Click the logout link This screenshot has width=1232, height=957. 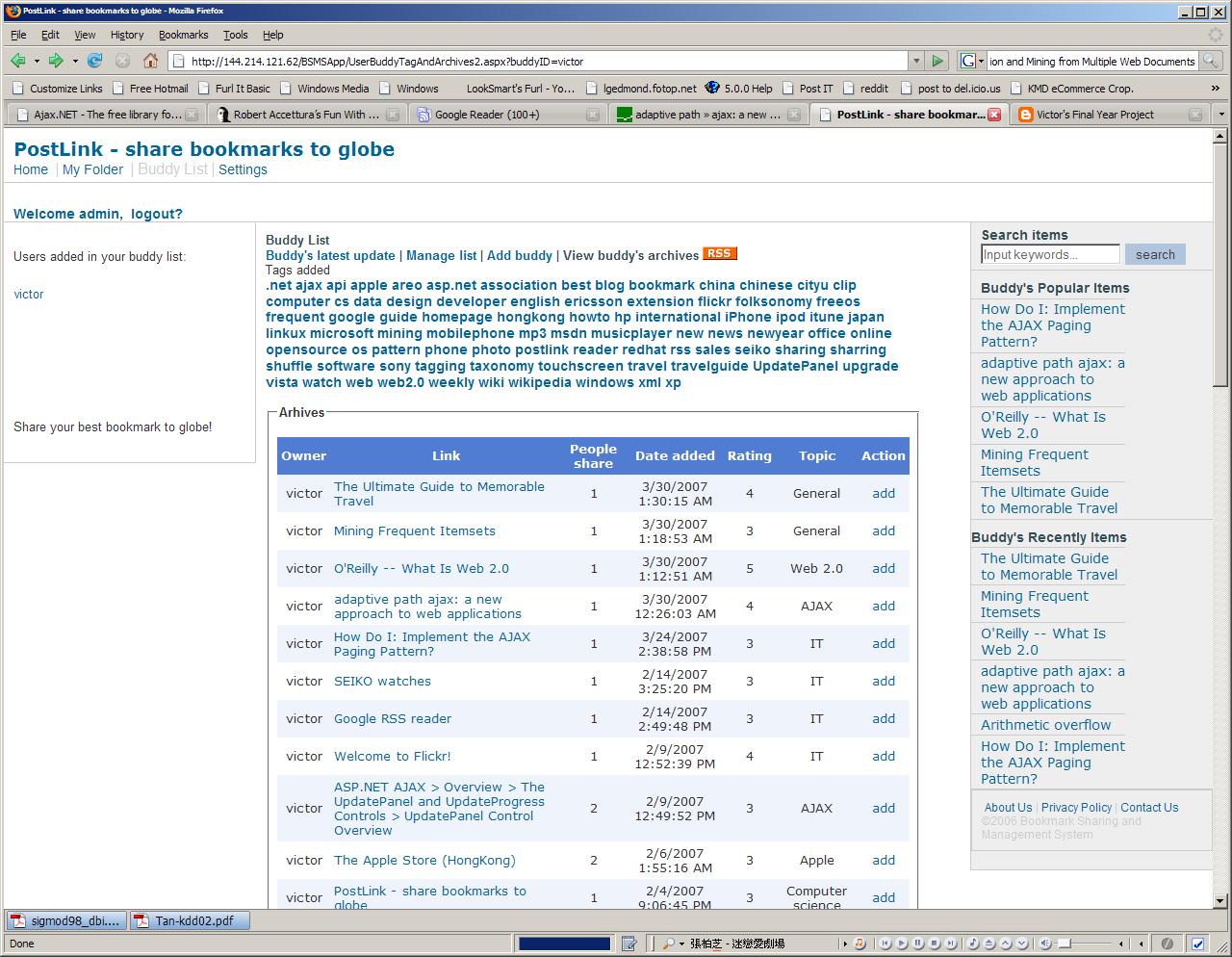tap(157, 214)
